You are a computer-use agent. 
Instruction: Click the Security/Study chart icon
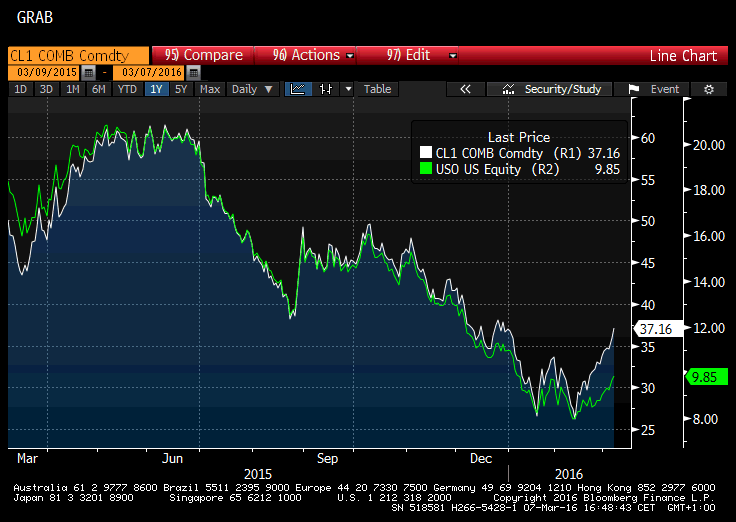(508, 89)
